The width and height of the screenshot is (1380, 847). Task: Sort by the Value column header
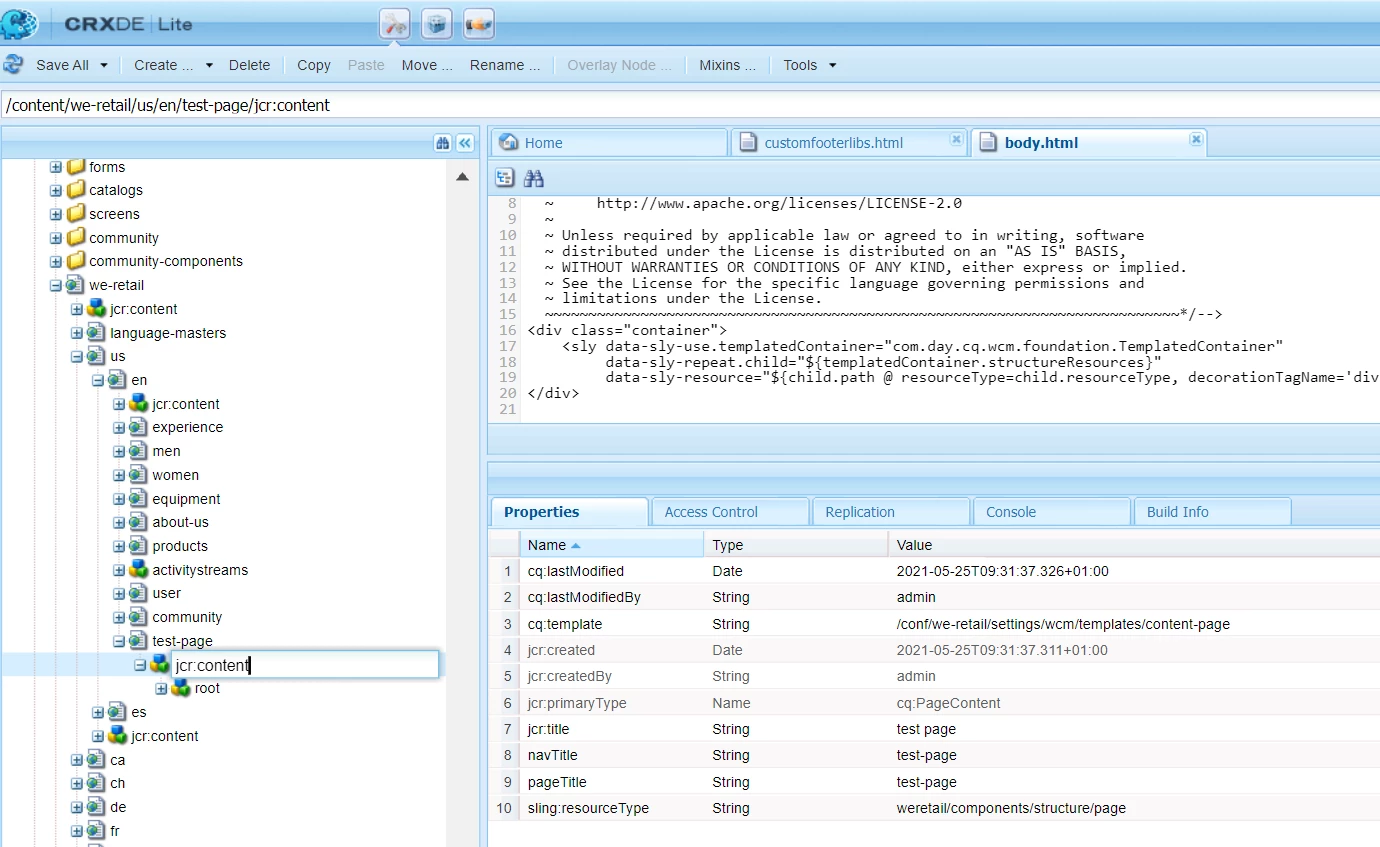[x=1134, y=545]
